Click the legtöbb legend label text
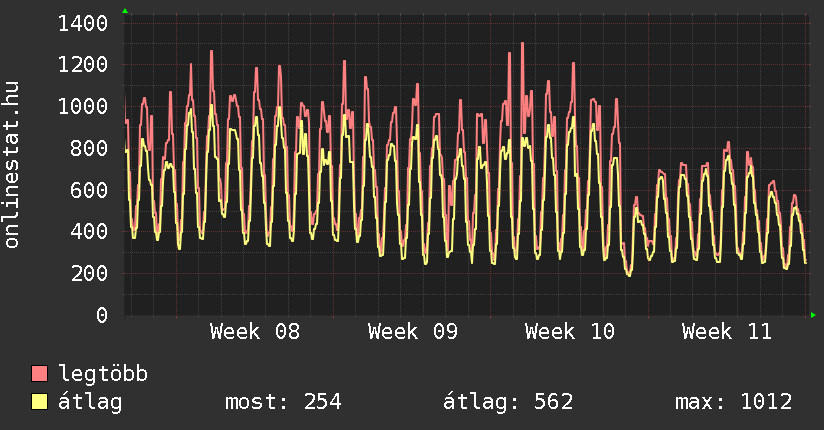Viewport: 824px width, 430px height. coord(103,374)
